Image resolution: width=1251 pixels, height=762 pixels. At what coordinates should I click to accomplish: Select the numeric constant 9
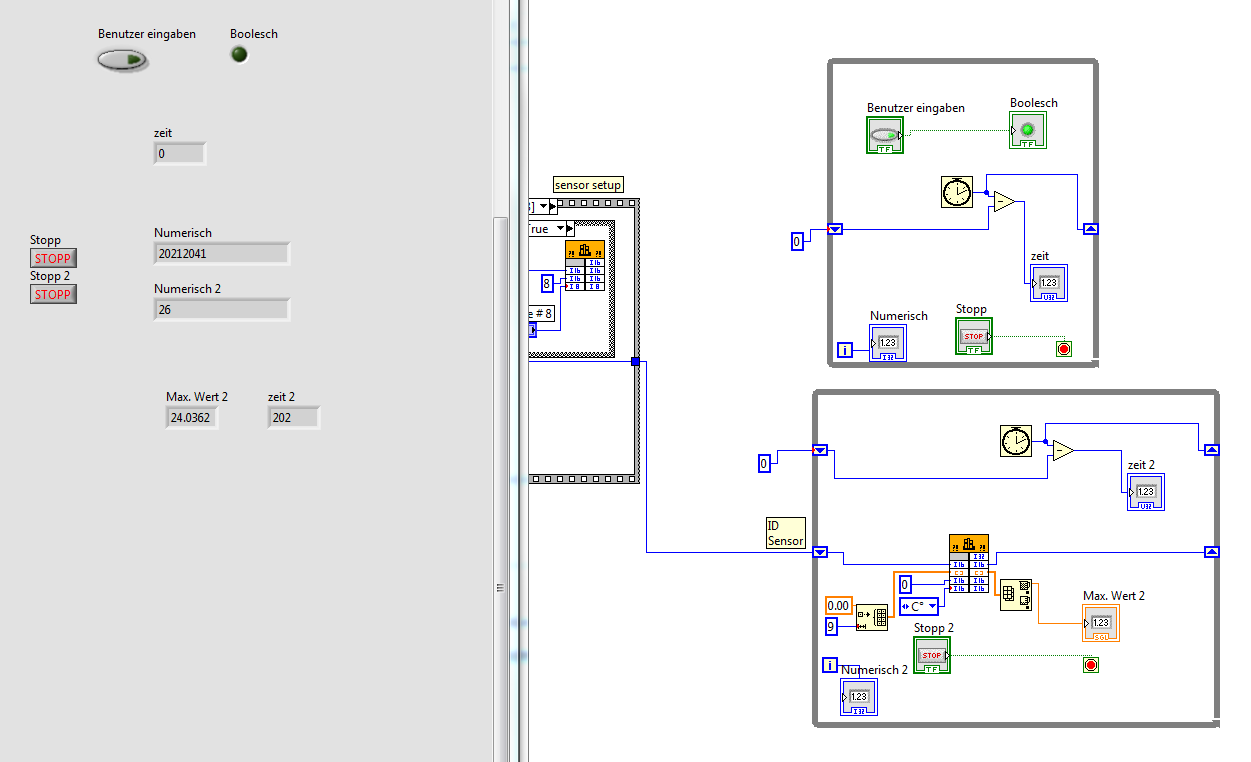click(x=831, y=626)
